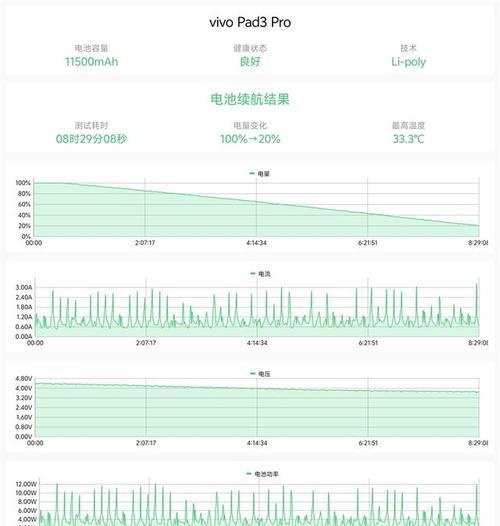Click the 1.60V axis label

(x=24, y=417)
